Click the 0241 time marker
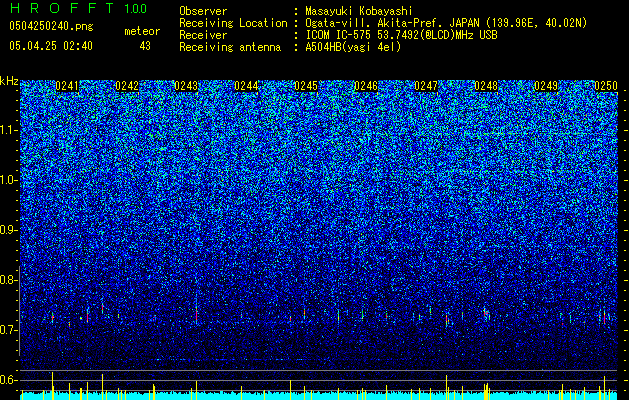Viewport: 629px width, 400px height. [x=67, y=86]
